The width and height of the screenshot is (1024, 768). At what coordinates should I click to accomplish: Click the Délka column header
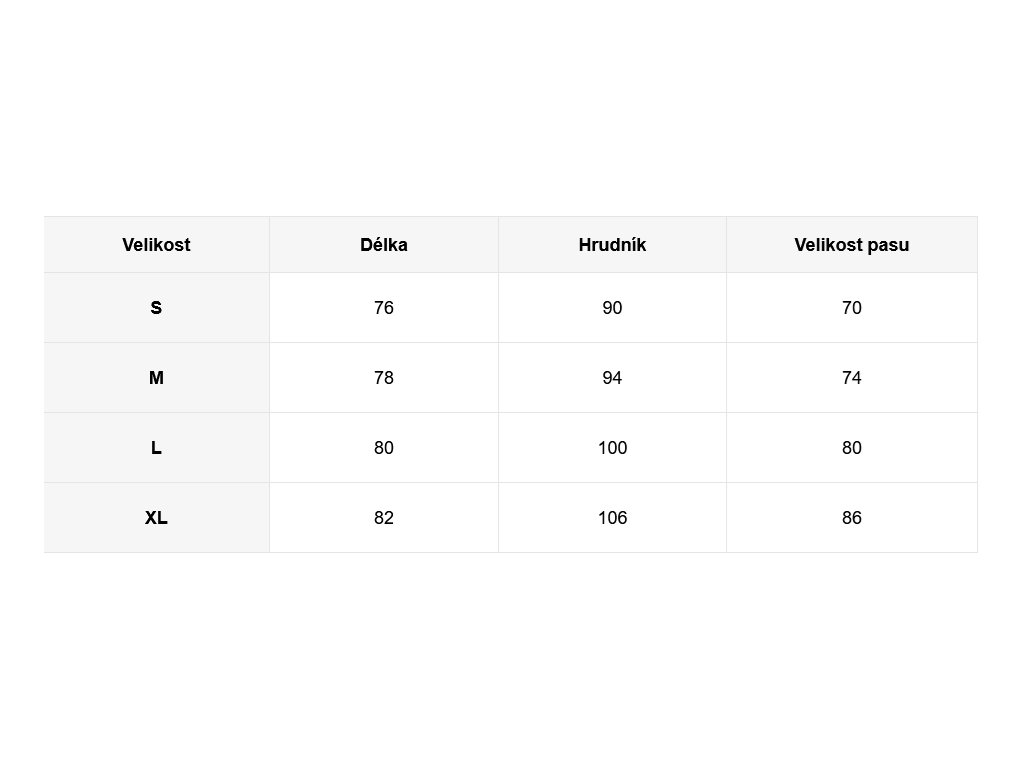[x=384, y=245]
